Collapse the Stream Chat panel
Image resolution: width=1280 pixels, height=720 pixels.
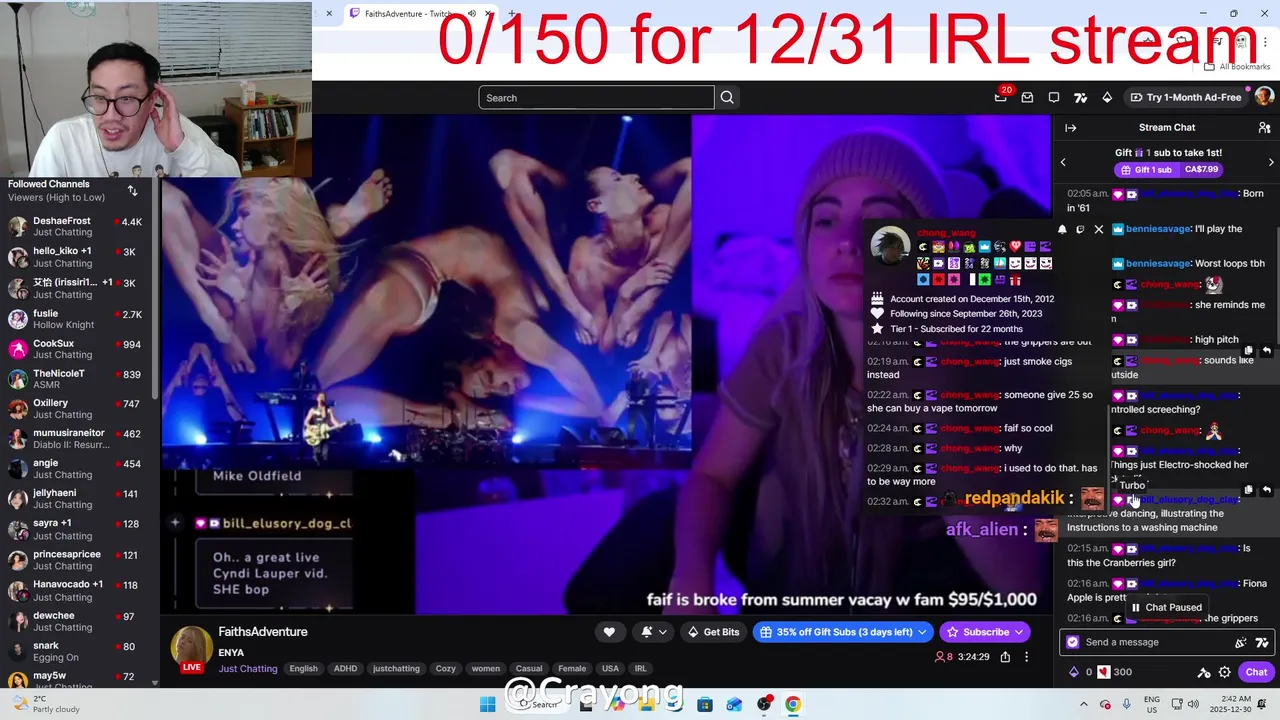point(1070,127)
